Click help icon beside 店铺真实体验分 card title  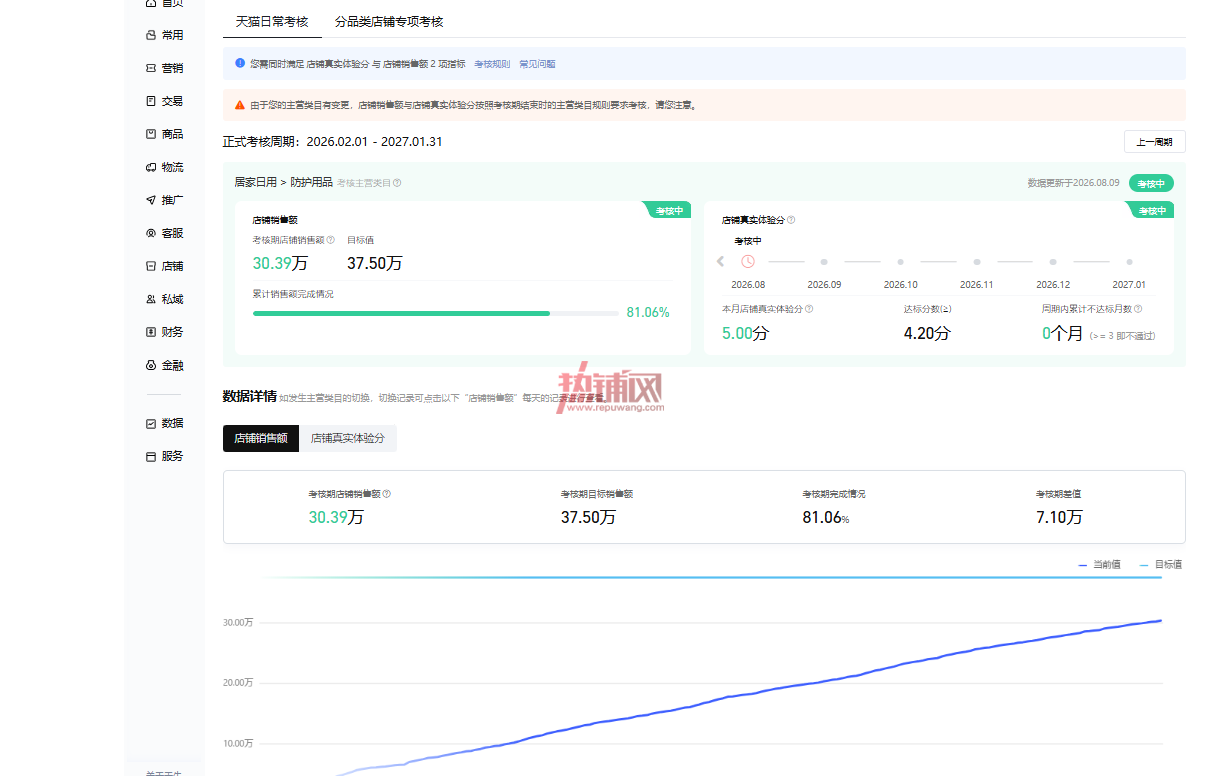(x=791, y=220)
